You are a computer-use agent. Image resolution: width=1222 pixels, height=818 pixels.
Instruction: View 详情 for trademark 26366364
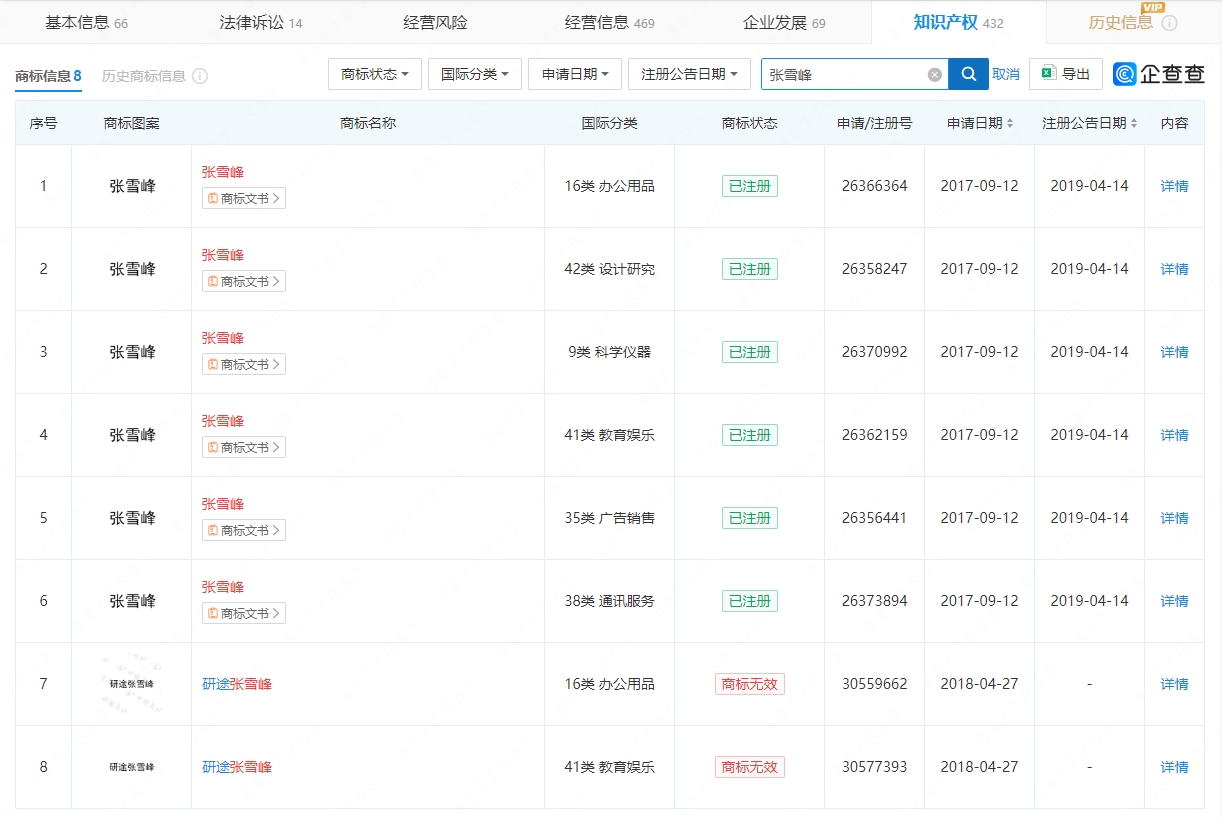[x=1174, y=186]
